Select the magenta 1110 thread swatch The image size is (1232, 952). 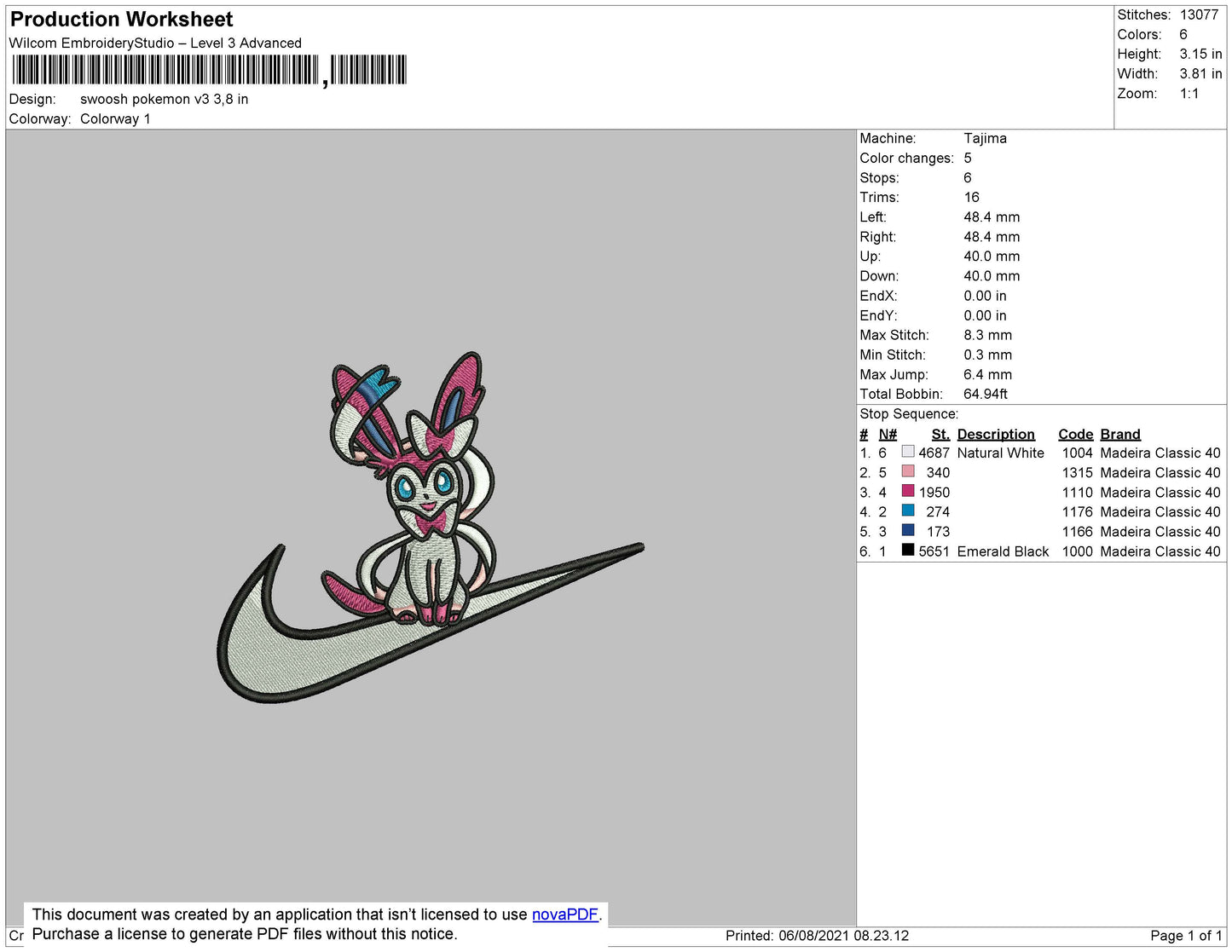click(x=908, y=491)
